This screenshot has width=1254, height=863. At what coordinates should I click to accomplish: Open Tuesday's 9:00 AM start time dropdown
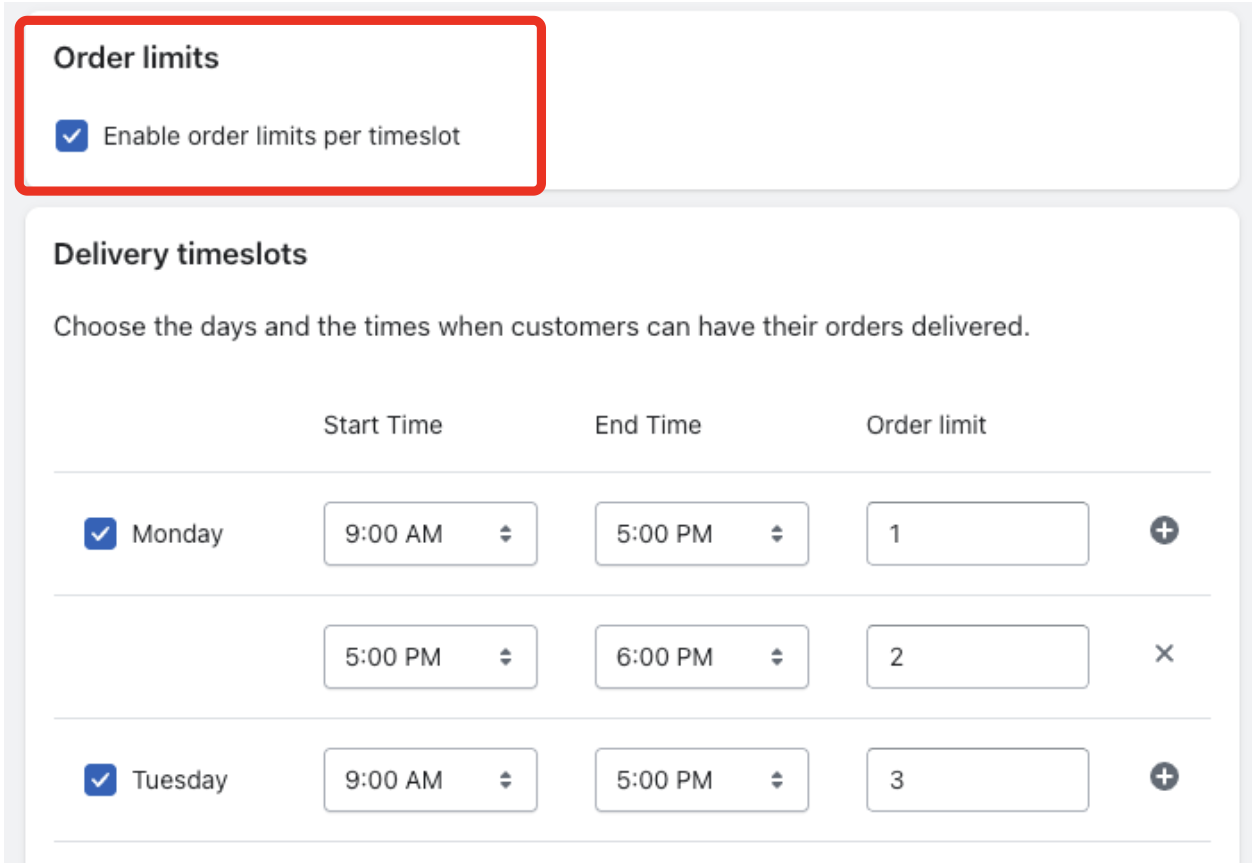(x=430, y=780)
